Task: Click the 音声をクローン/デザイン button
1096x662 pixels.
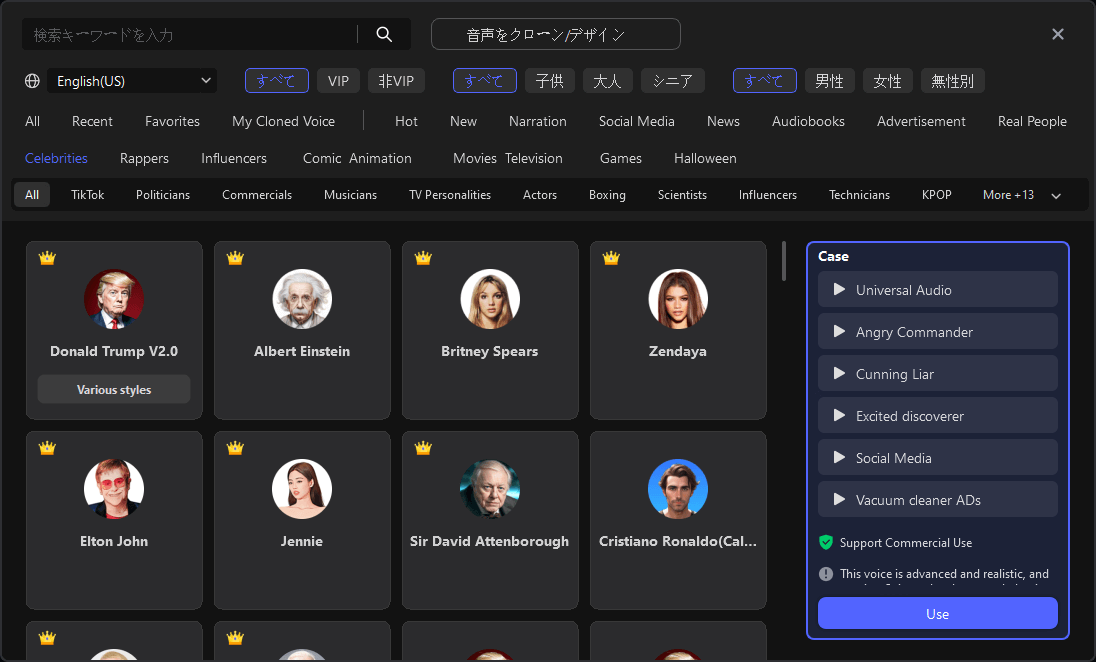Action: click(x=556, y=34)
